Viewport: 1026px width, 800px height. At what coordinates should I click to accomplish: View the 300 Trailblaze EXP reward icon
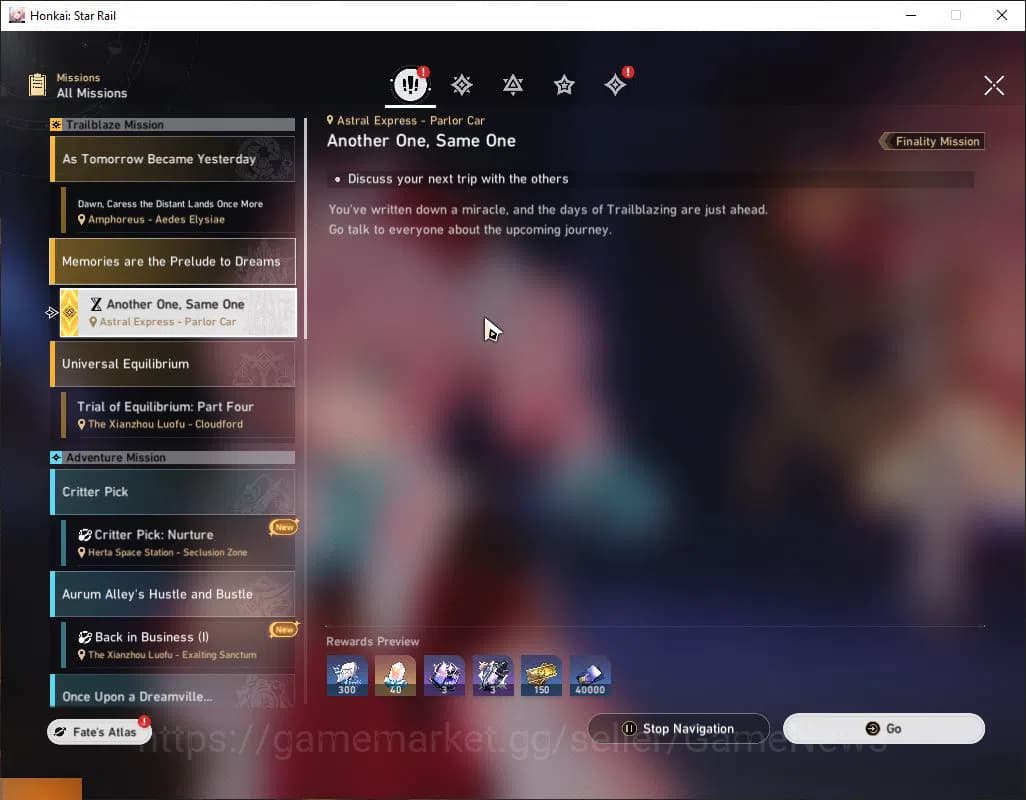click(x=347, y=675)
